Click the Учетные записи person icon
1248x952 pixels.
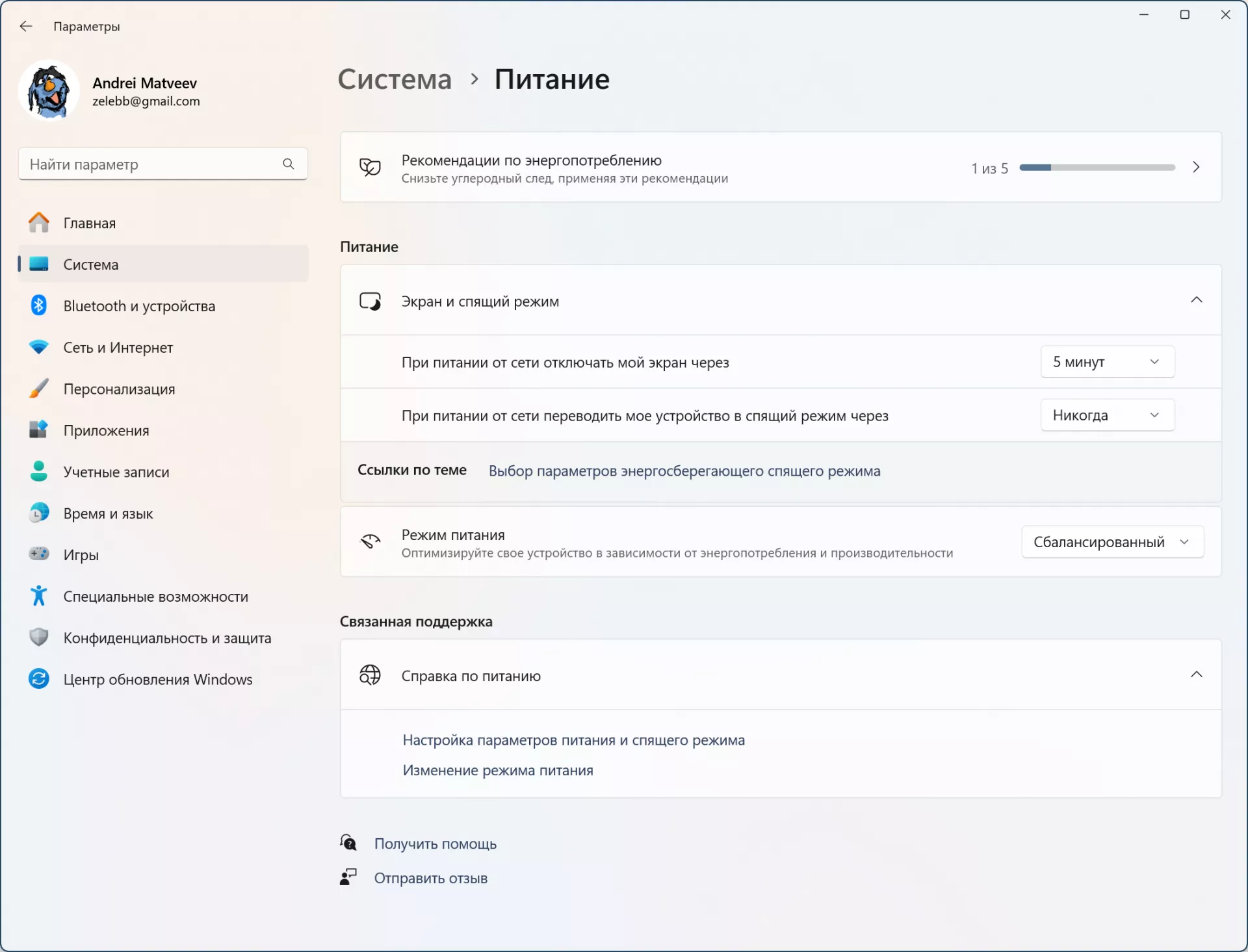coord(39,471)
